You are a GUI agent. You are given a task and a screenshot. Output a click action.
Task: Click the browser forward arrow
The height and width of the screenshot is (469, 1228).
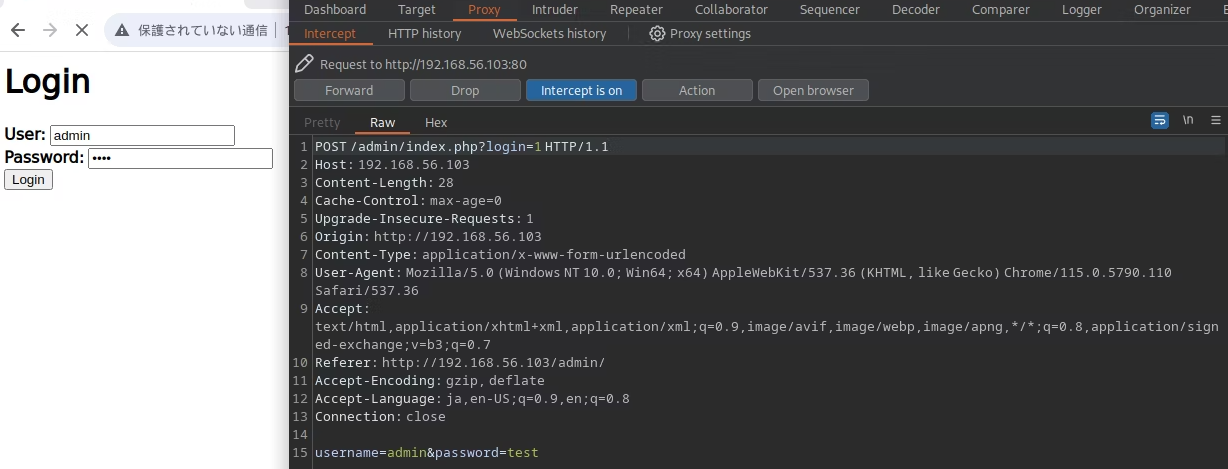(x=50, y=30)
